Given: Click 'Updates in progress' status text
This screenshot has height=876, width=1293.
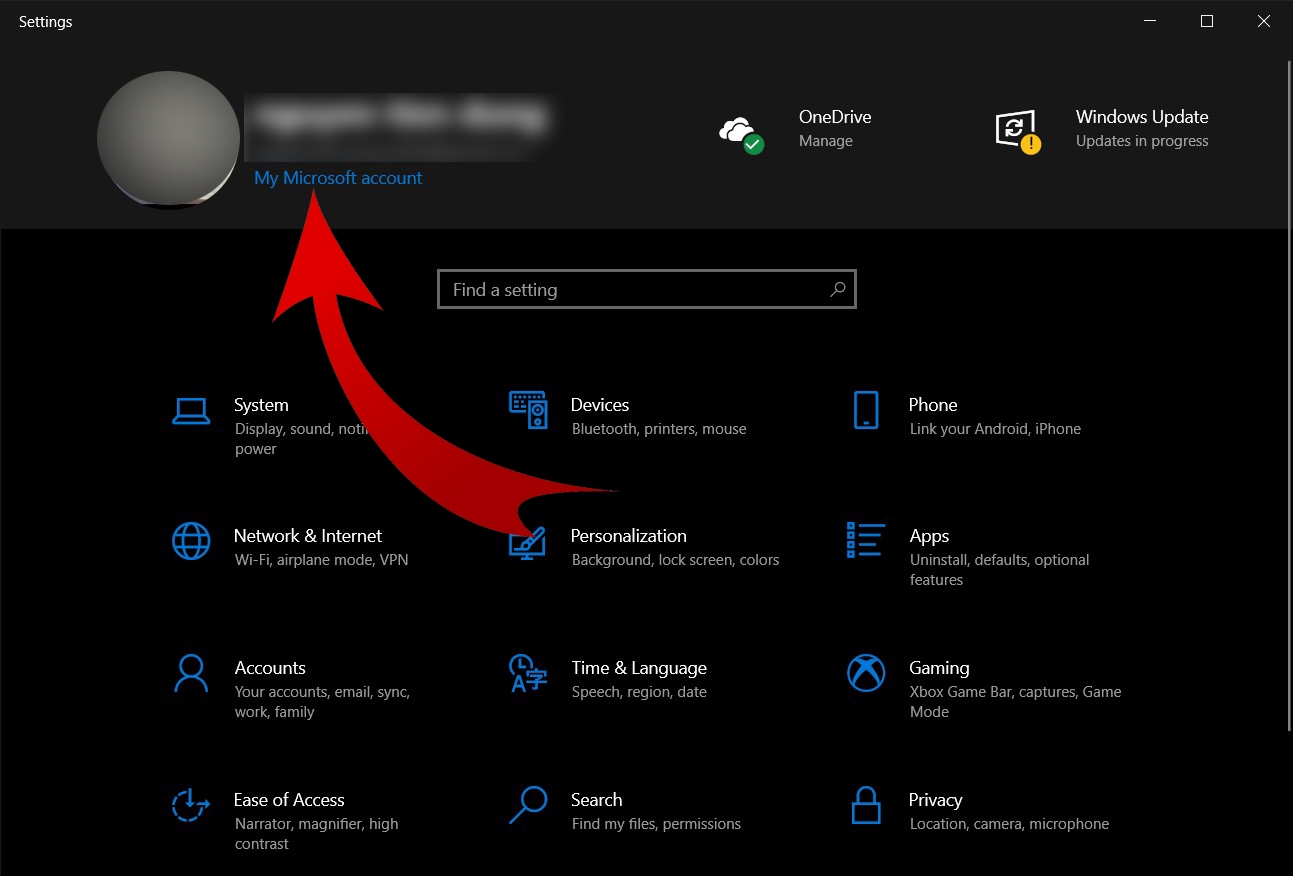Looking at the screenshot, I should (x=1142, y=141).
